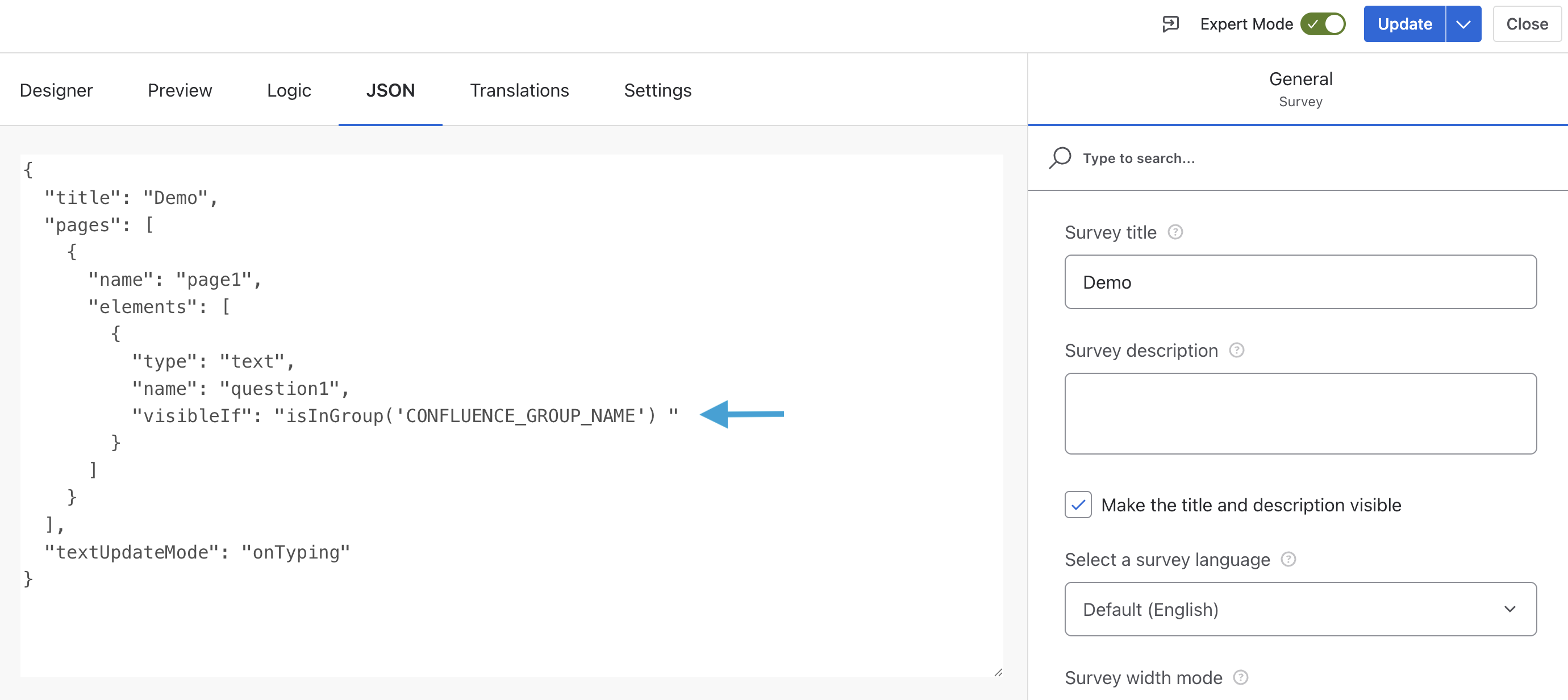Click the search magnifier icon
The width and height of the screenshot is (1568, 700).
[x=1060, y=157]
